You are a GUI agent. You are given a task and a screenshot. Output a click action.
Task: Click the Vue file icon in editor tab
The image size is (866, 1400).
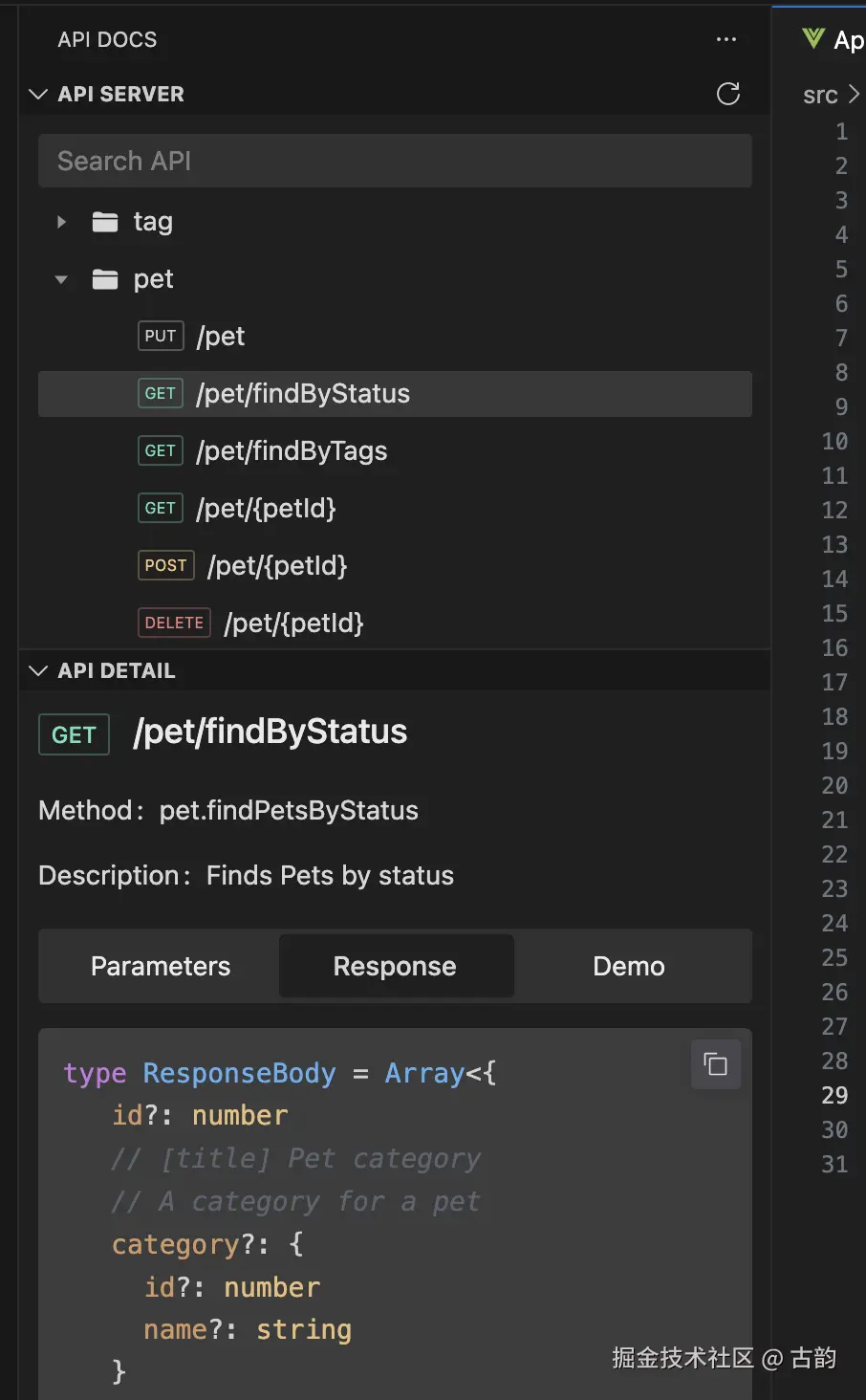(x=813, y=38)
